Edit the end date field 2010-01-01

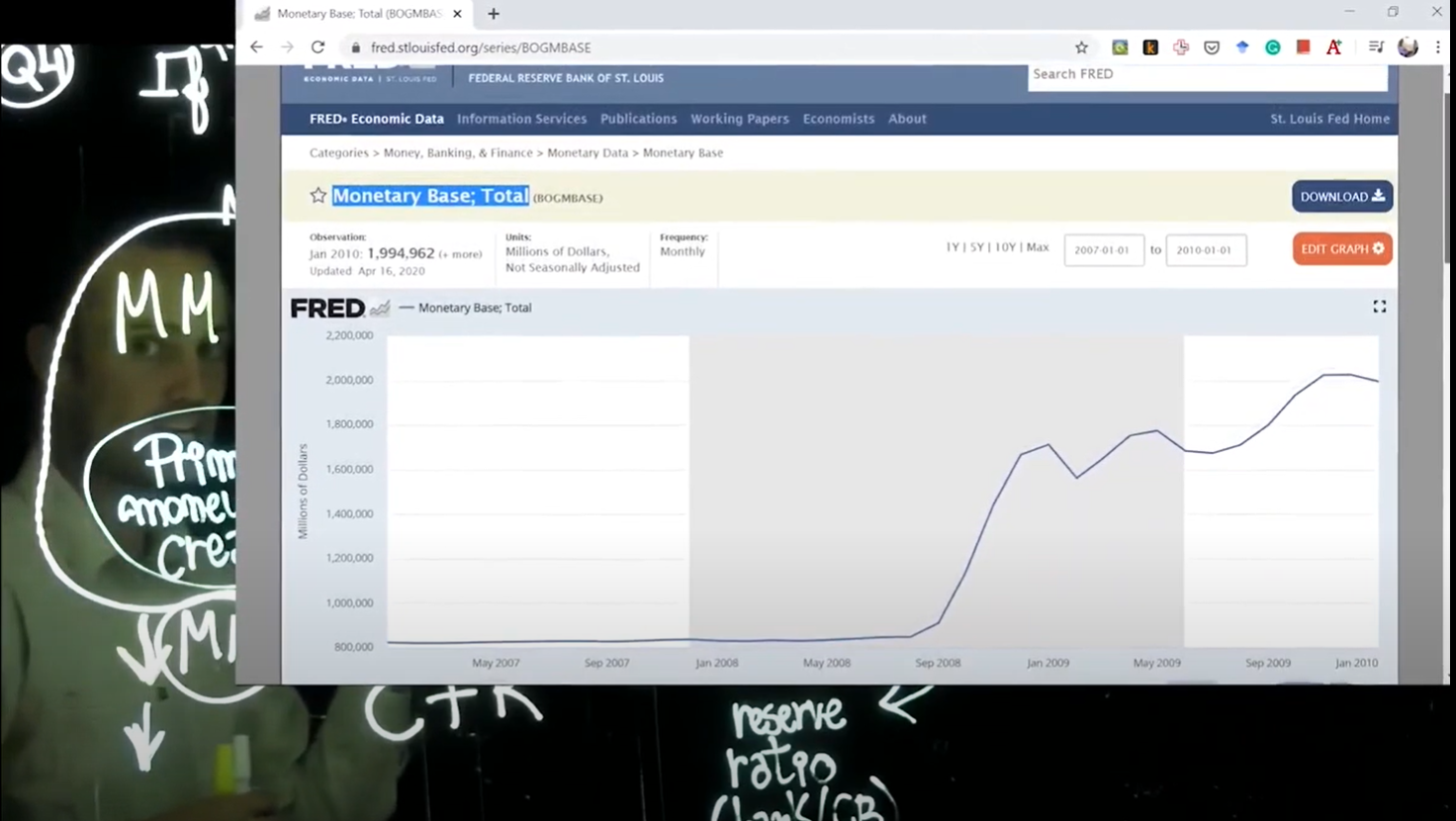click(1206, 250)
